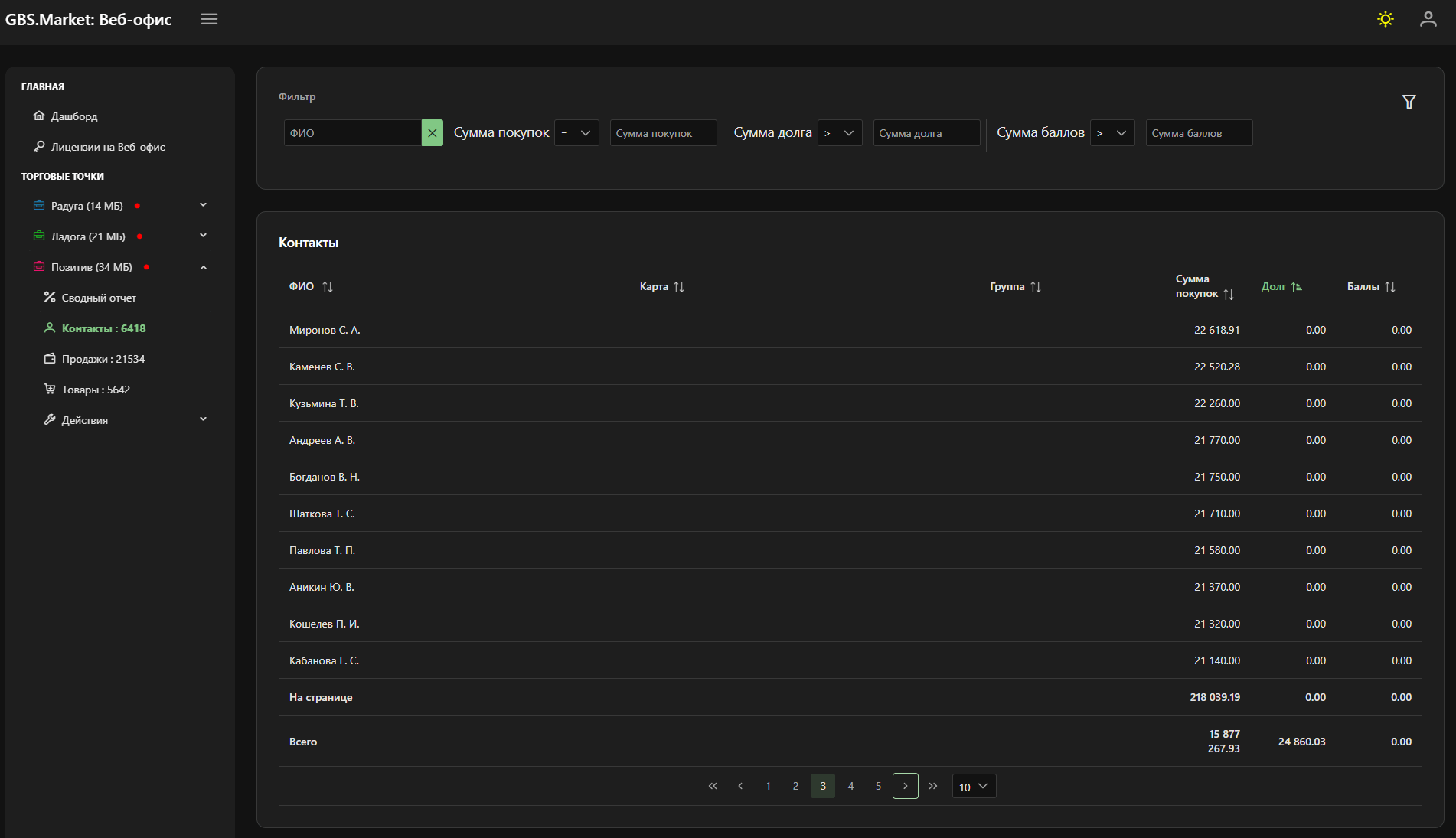Click the filter funnel icon
This screenshot has width=1456, height=838.
click(1409, 102)
